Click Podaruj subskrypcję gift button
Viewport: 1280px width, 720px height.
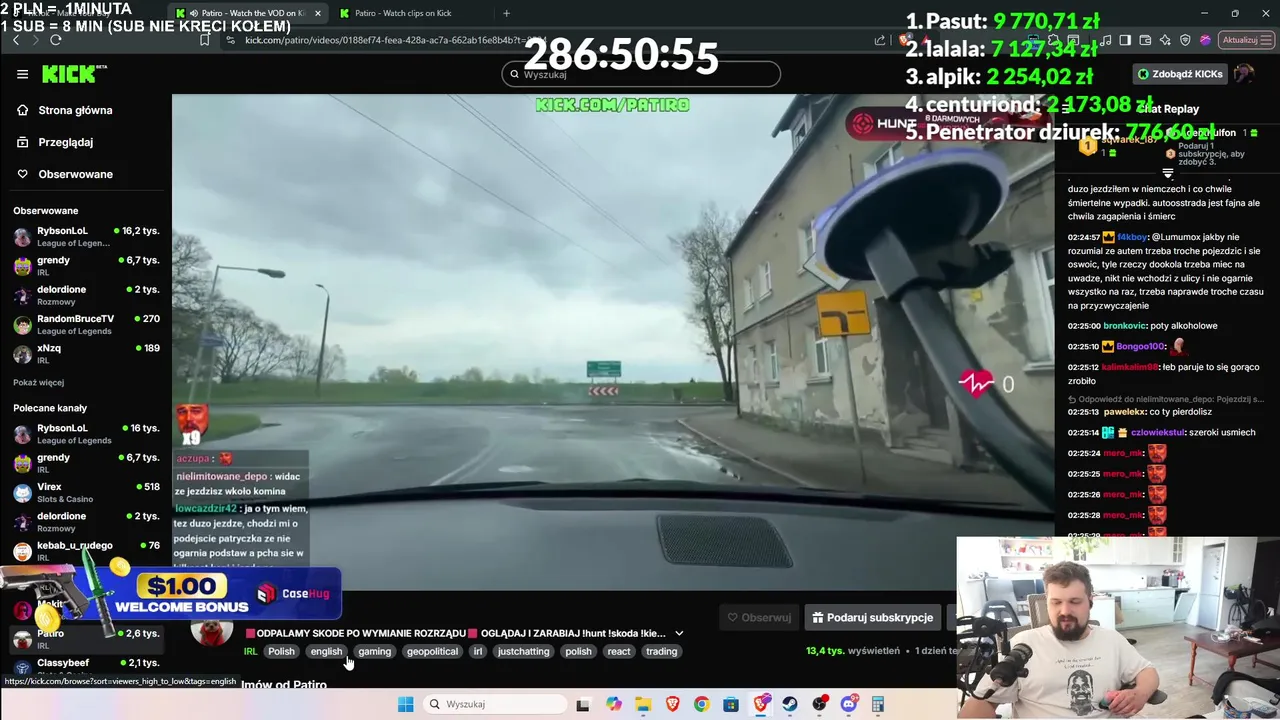872,617
